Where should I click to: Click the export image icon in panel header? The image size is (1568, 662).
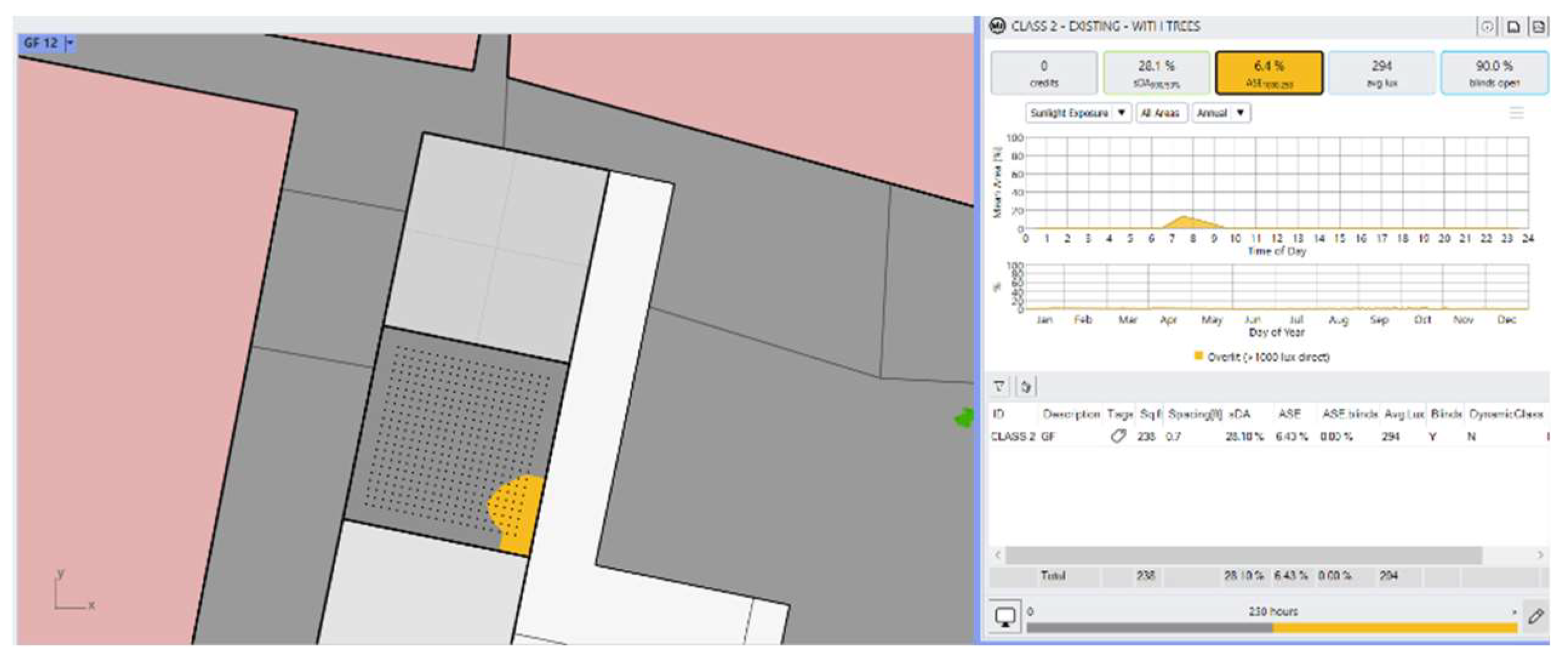click(x=1538, y=27)
